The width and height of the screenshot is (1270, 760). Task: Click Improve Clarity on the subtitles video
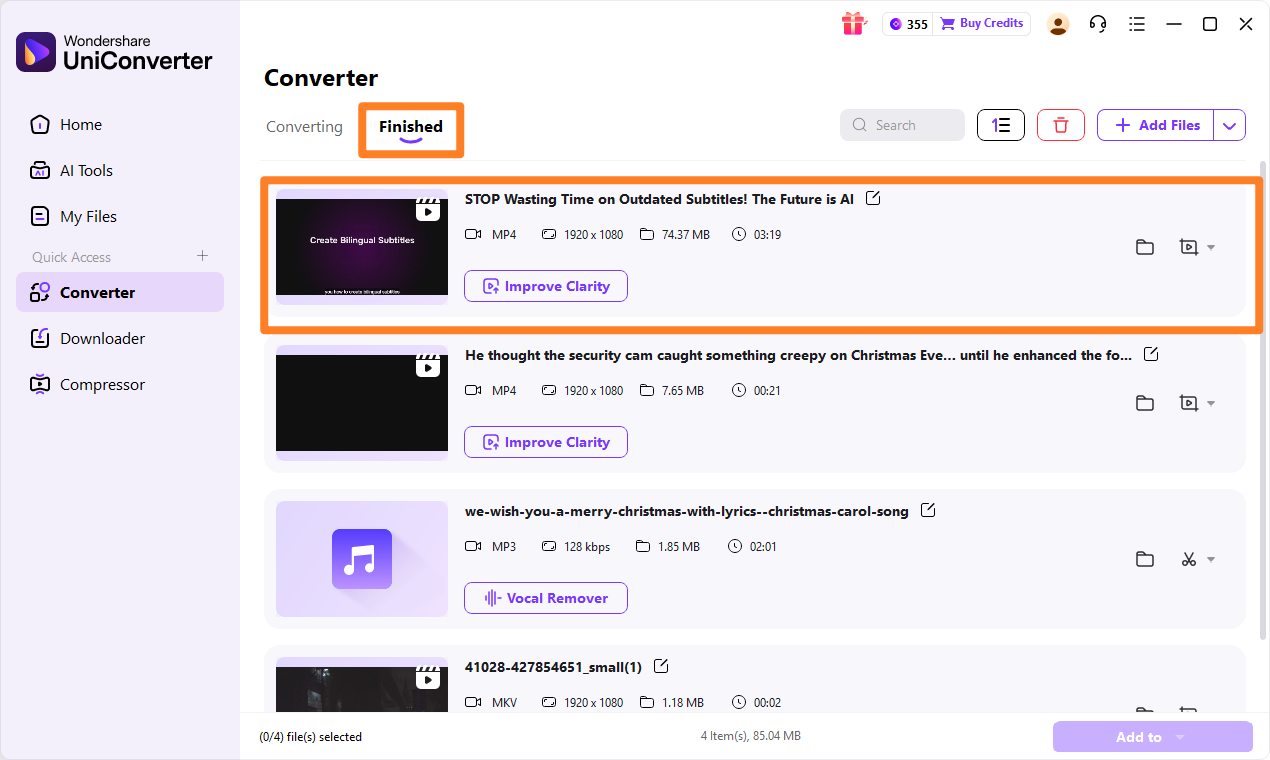[545, 286]
